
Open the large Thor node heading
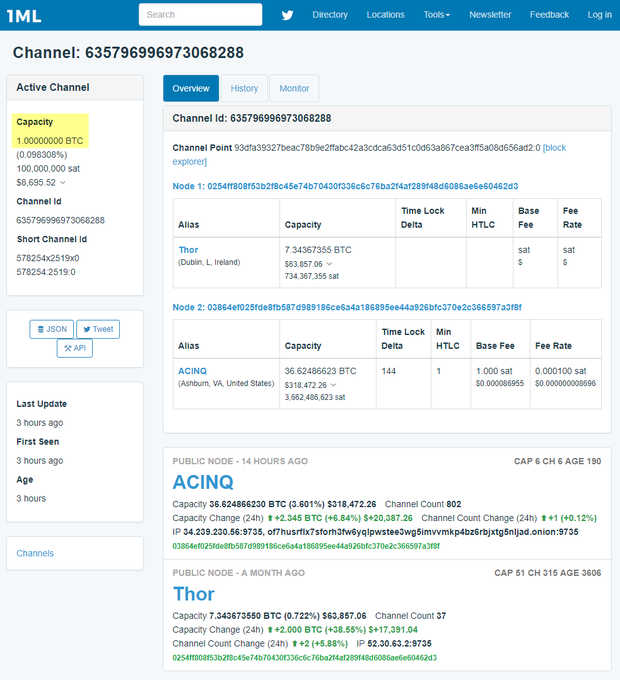click(194, 594)
